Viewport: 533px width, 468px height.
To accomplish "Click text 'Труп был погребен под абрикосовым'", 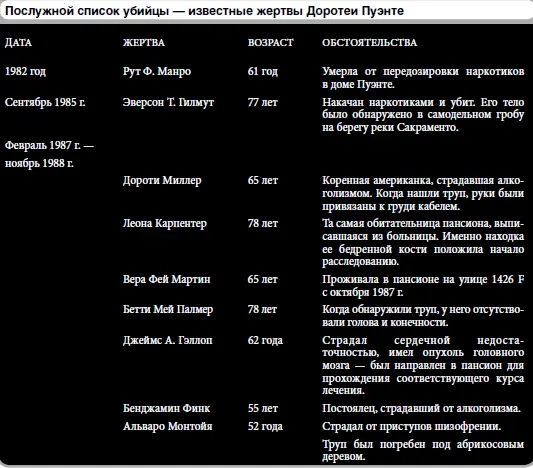I will pos(423,444).
